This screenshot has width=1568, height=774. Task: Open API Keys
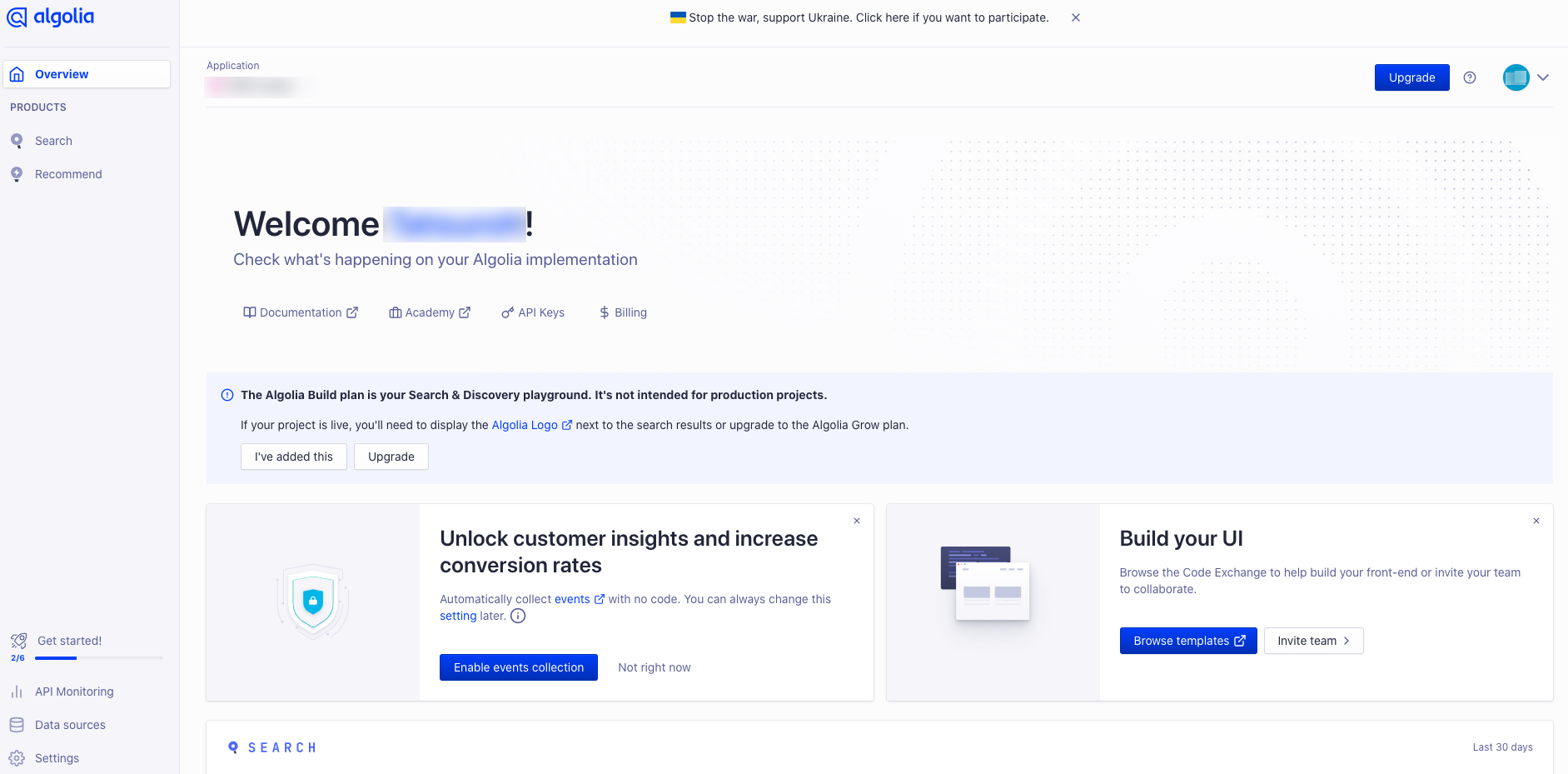coord(533,312)
